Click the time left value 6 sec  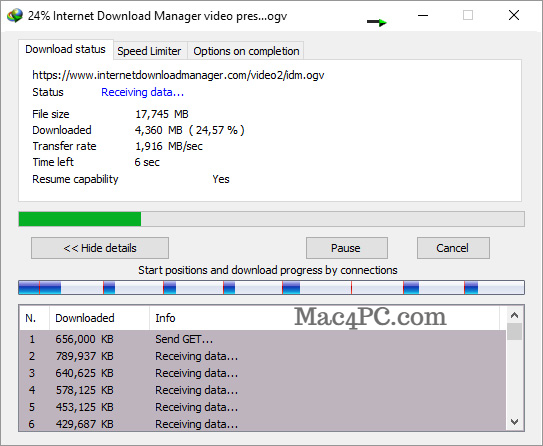(x=147, y=162)
